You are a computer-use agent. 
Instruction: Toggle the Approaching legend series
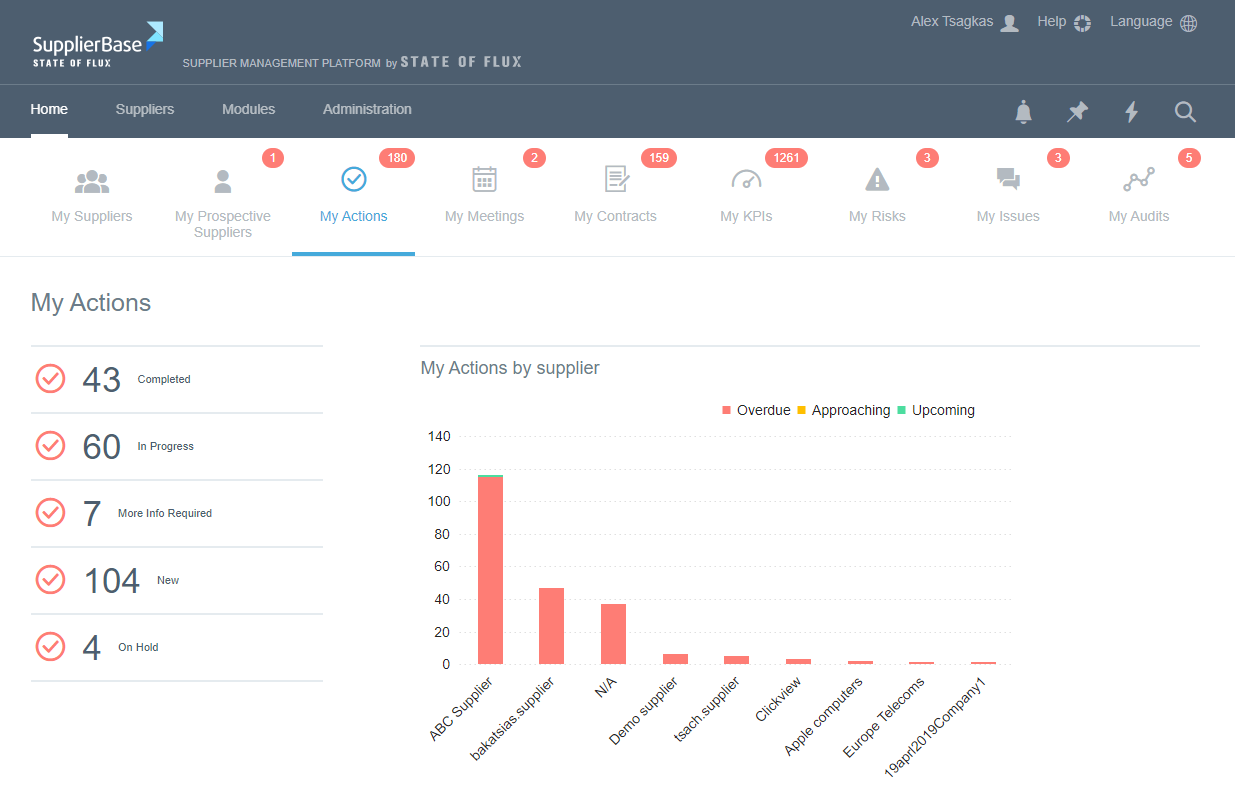click(x=843, y=410)
